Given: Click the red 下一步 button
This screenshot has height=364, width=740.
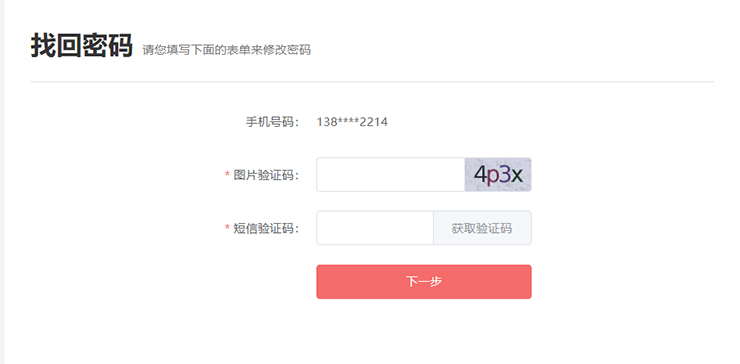Looking at the screenshot, I should point(424,282).
